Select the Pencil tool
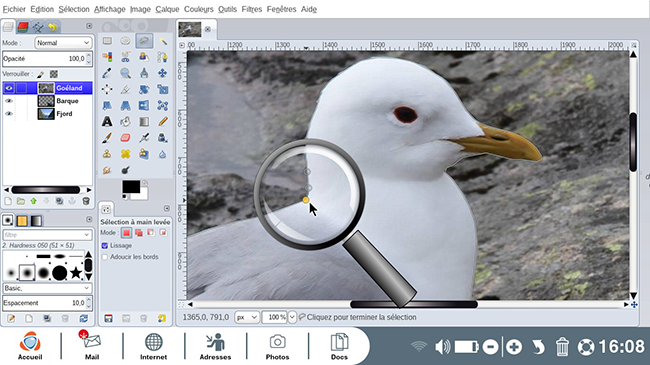This screenshot has height=365, width=650. coord(162,122)
